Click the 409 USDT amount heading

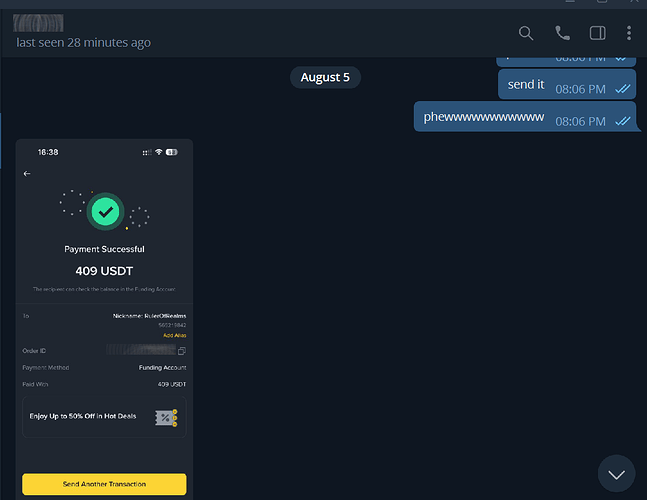click(x=104, y=270)
